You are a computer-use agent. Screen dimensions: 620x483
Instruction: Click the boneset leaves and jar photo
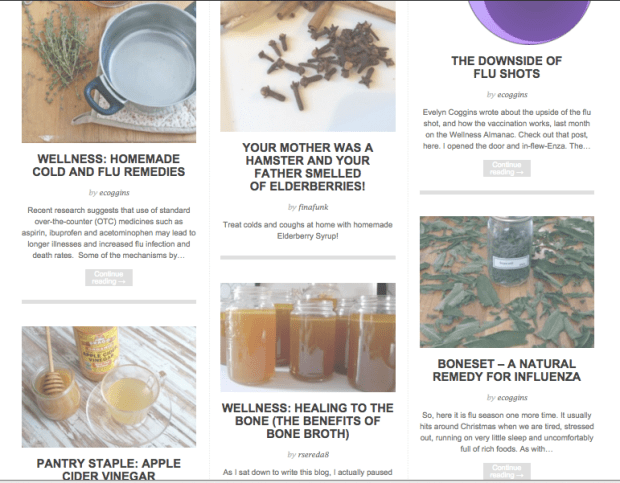click(507, 282)
